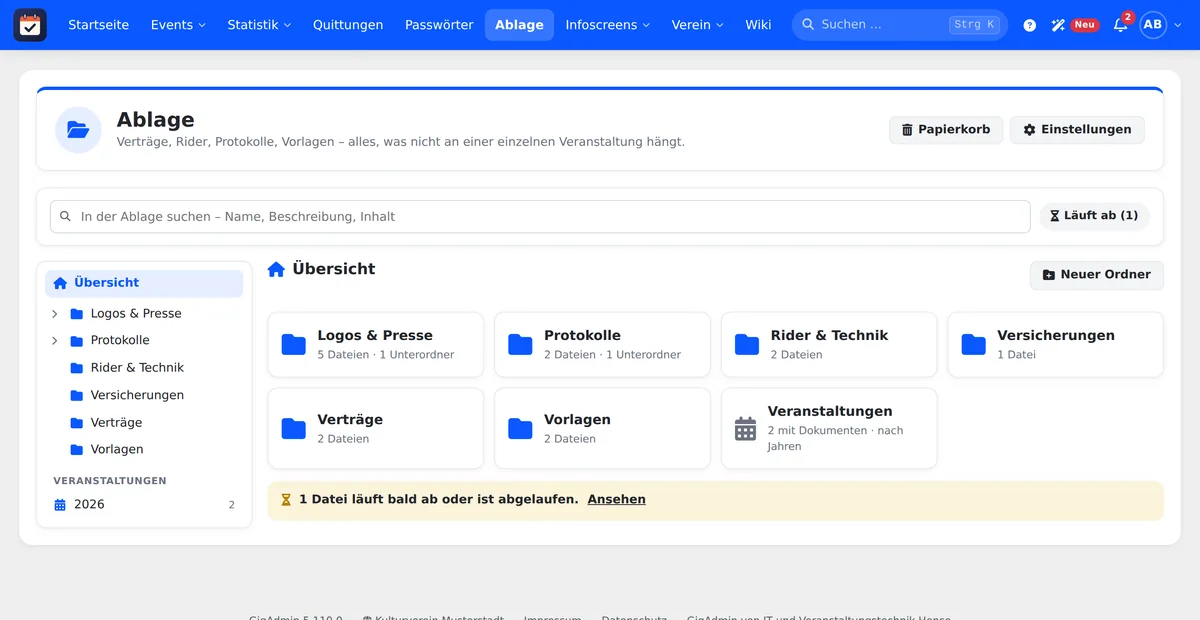Click the folder icon on Protokolle card
The image size is (1200, 620).
pos(520,345)
